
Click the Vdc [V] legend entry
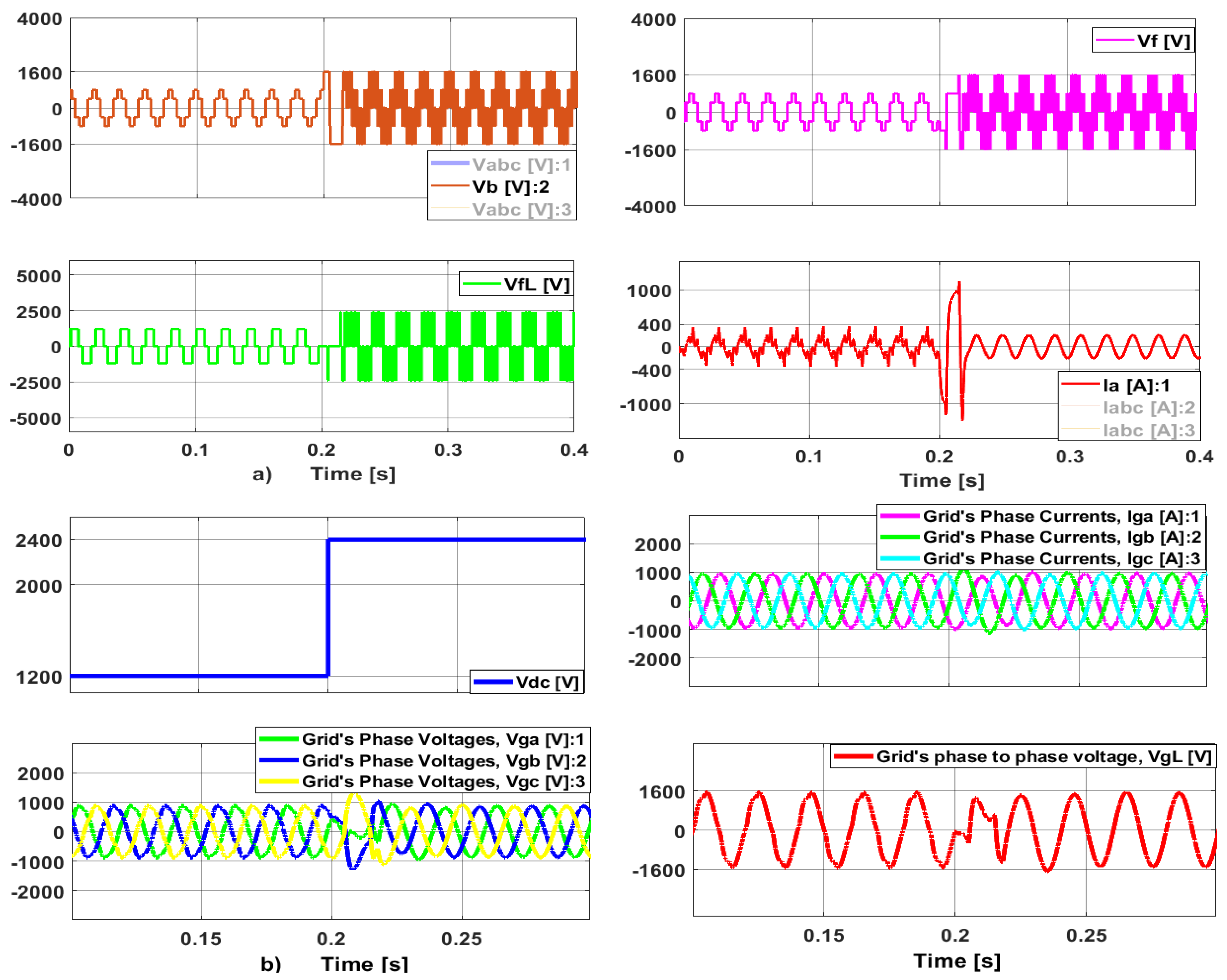526,681
